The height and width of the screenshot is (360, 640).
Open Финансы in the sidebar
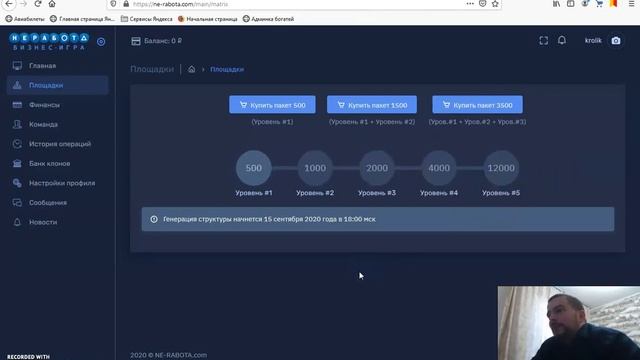pyautogui.click(x=58, y=105)
